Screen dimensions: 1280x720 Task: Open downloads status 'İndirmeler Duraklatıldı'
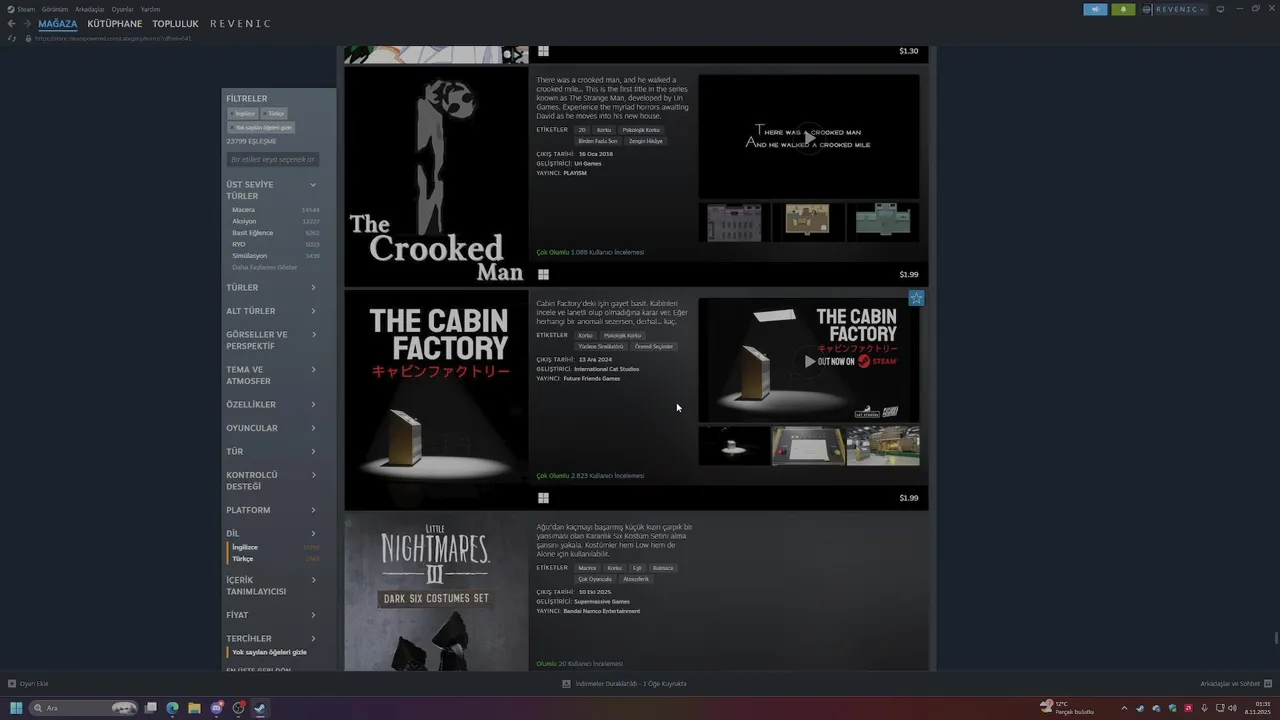point(624,684)
